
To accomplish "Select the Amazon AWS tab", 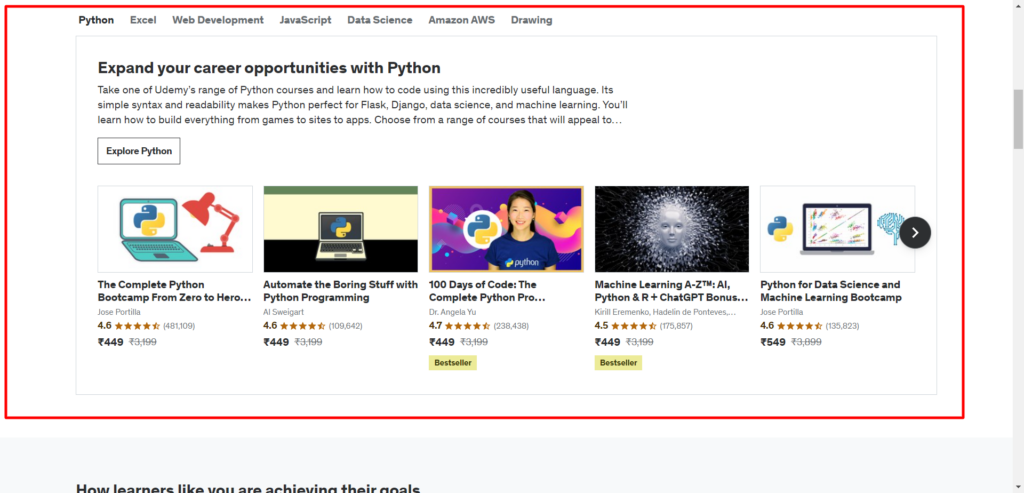I will tap(462, 20).
